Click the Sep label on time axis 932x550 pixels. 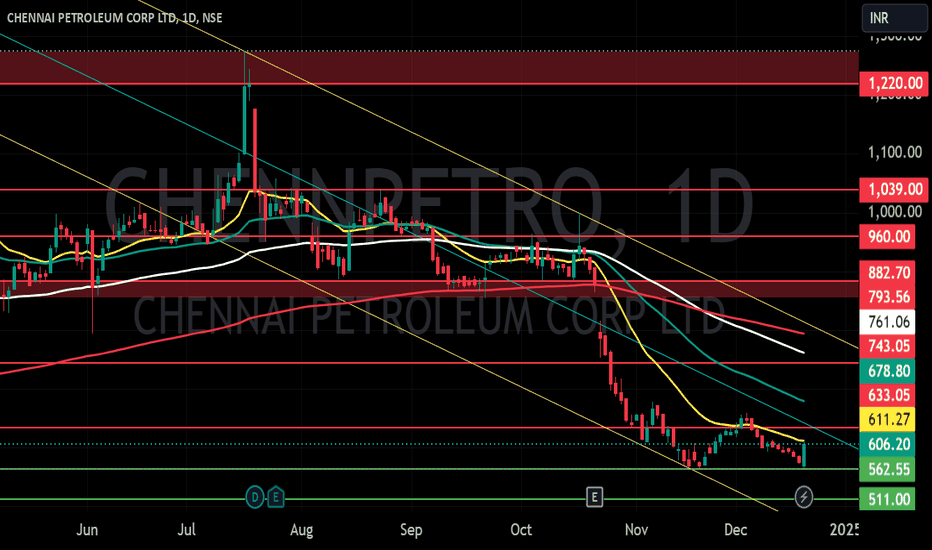[411, 530]
